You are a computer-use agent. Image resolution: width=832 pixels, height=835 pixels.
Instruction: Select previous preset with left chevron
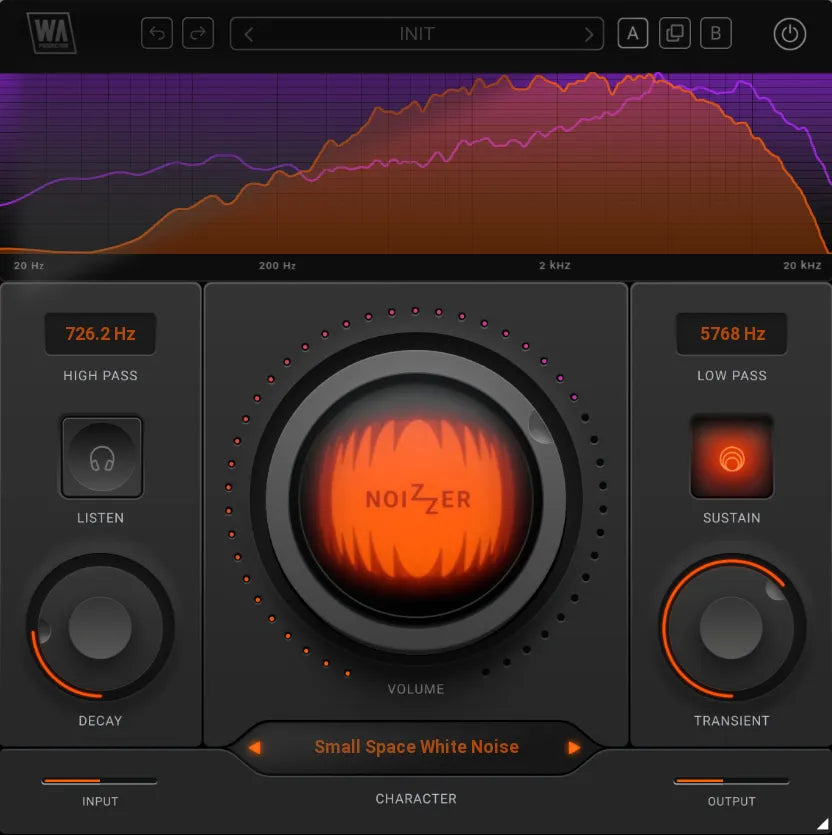[249, 34]
